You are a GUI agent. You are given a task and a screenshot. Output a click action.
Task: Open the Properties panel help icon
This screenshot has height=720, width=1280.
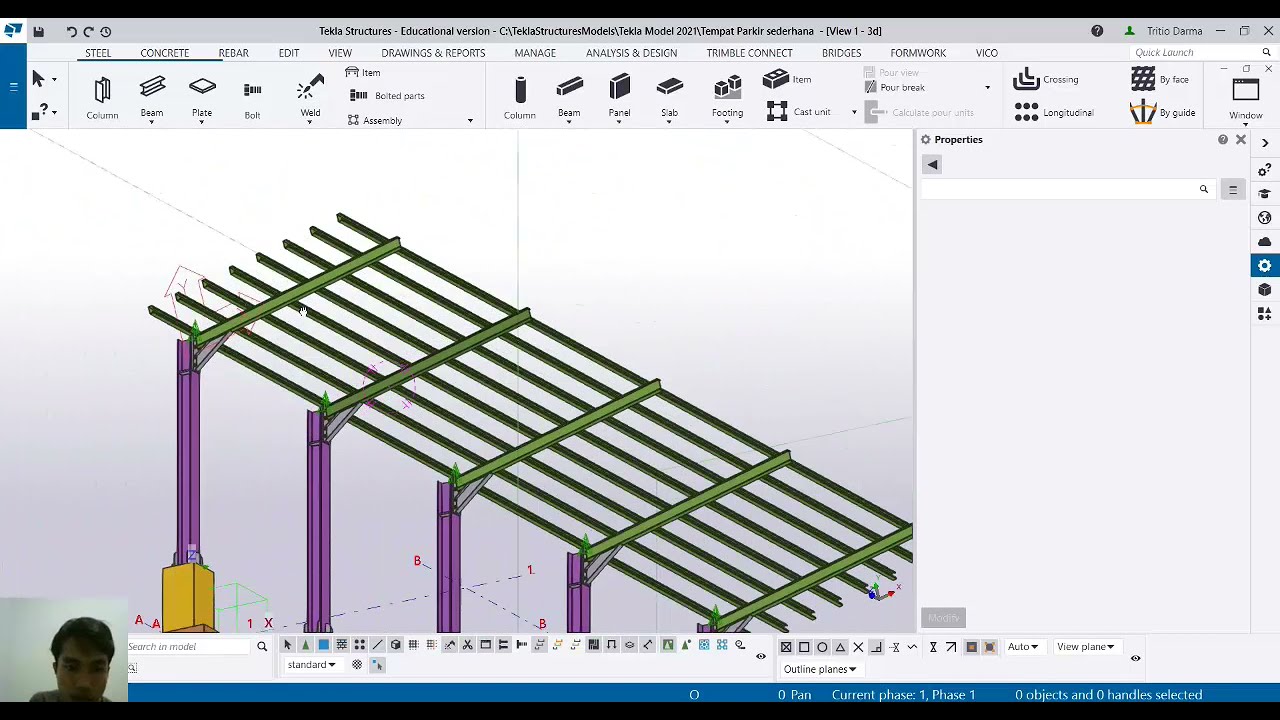(x=1222, y=140)
